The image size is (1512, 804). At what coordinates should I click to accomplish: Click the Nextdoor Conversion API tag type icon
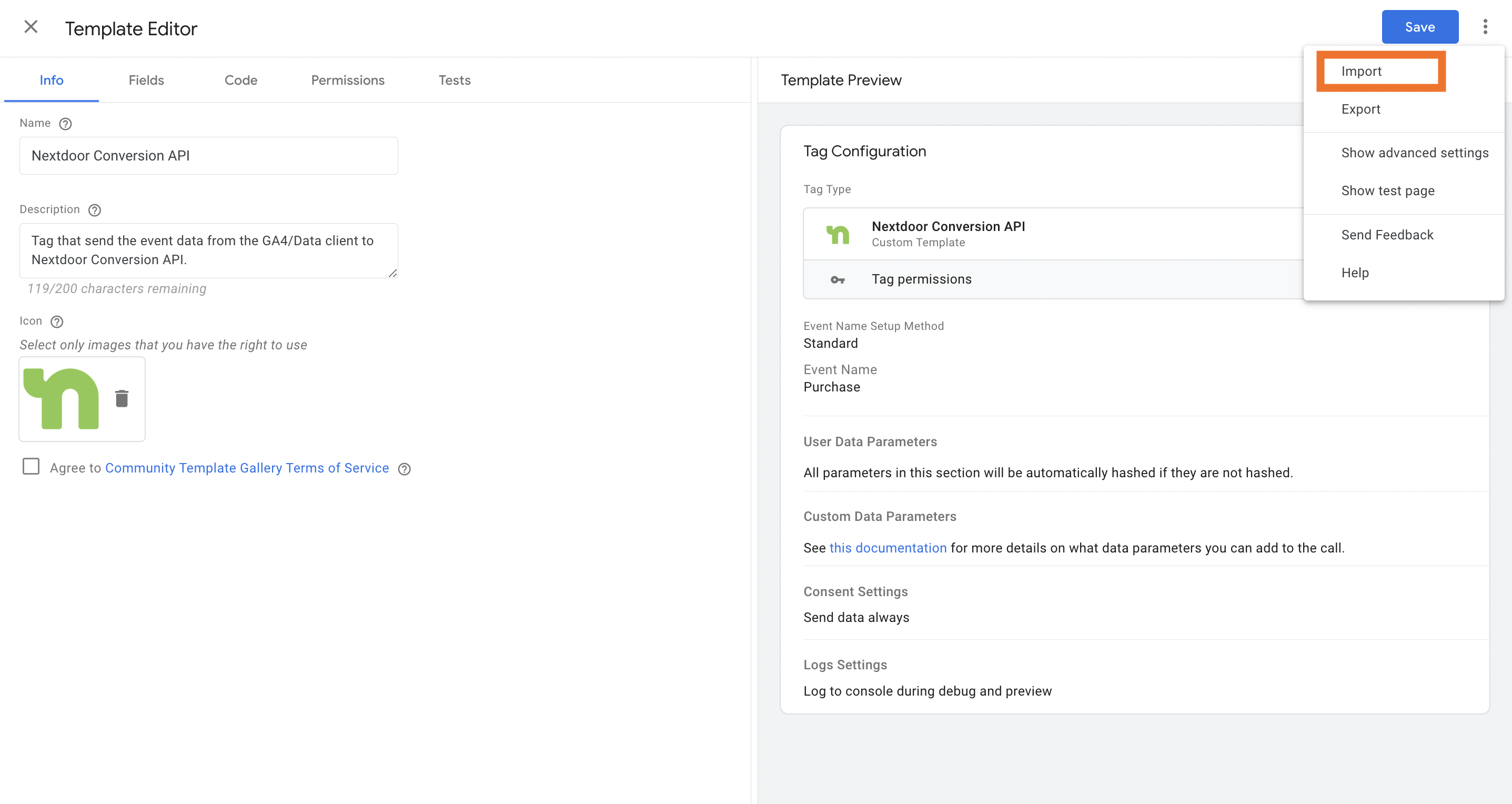pyautogui.click(x=837, y=232)
